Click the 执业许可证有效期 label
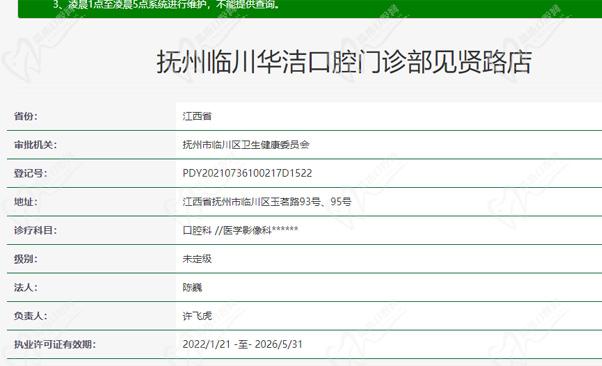 click(55, 344)
